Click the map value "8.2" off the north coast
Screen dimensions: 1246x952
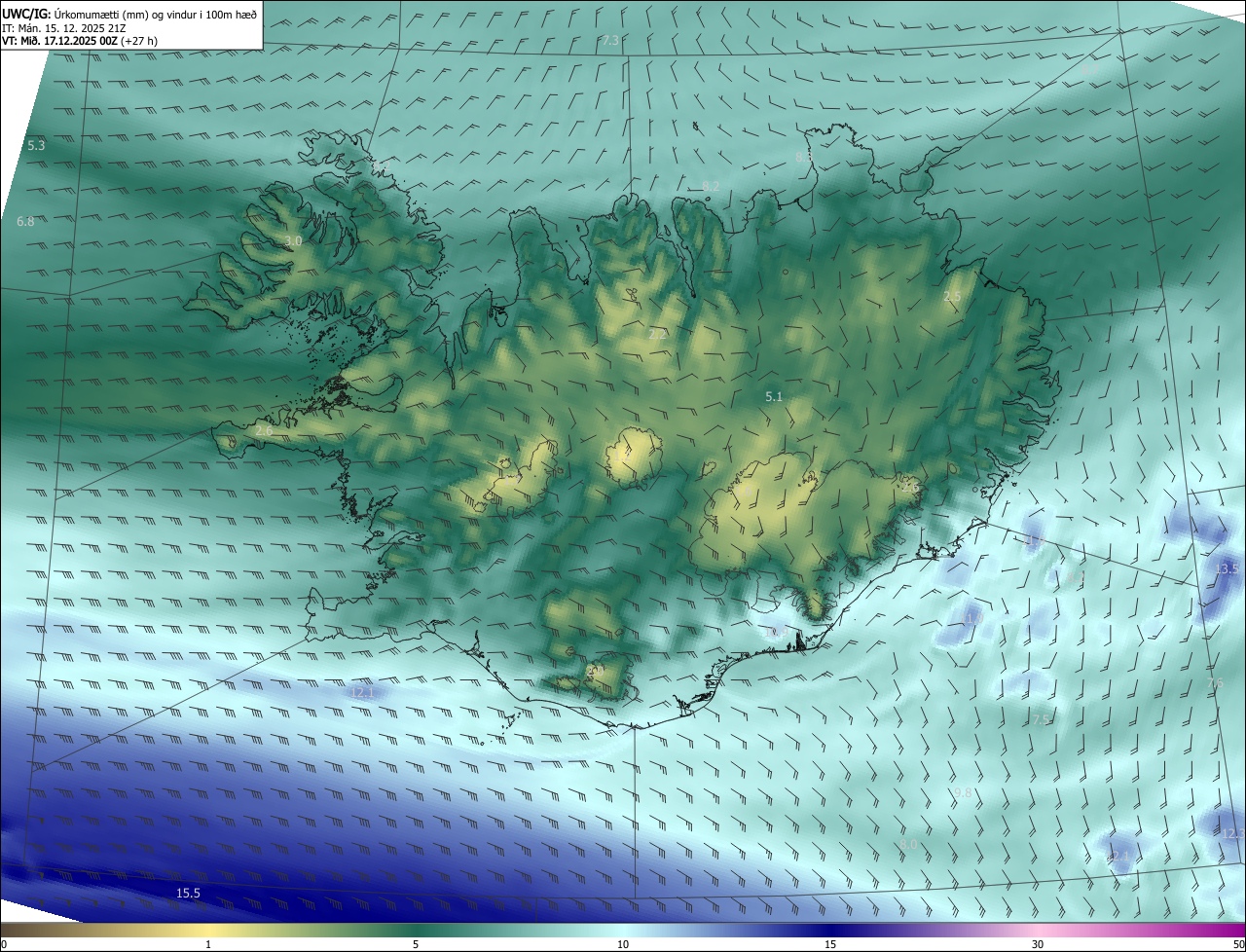click(711, 186)
